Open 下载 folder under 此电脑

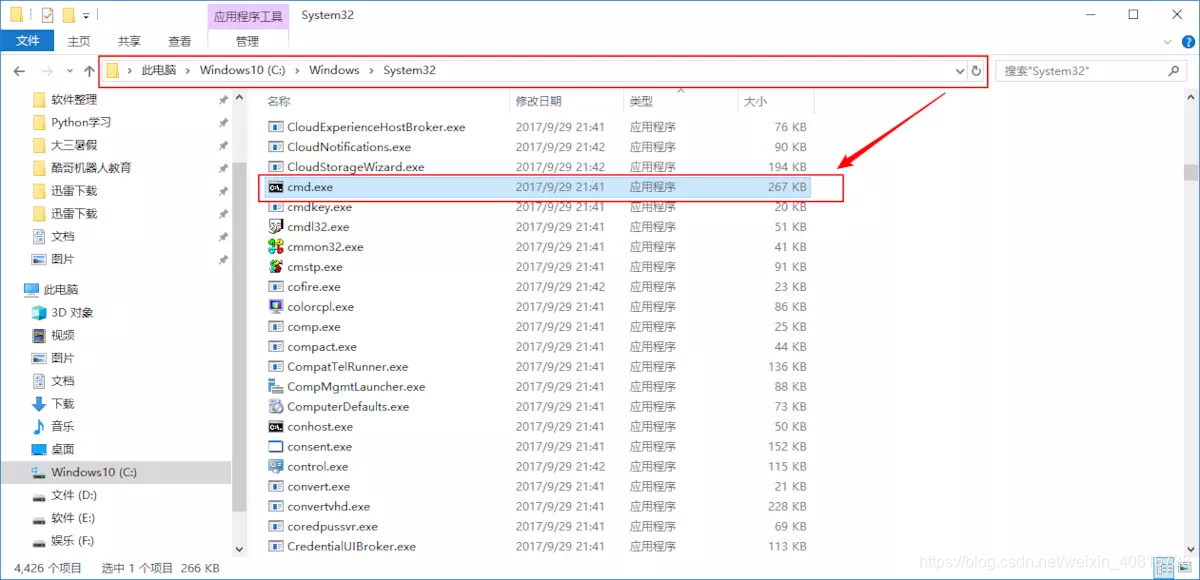click(63, 404)
